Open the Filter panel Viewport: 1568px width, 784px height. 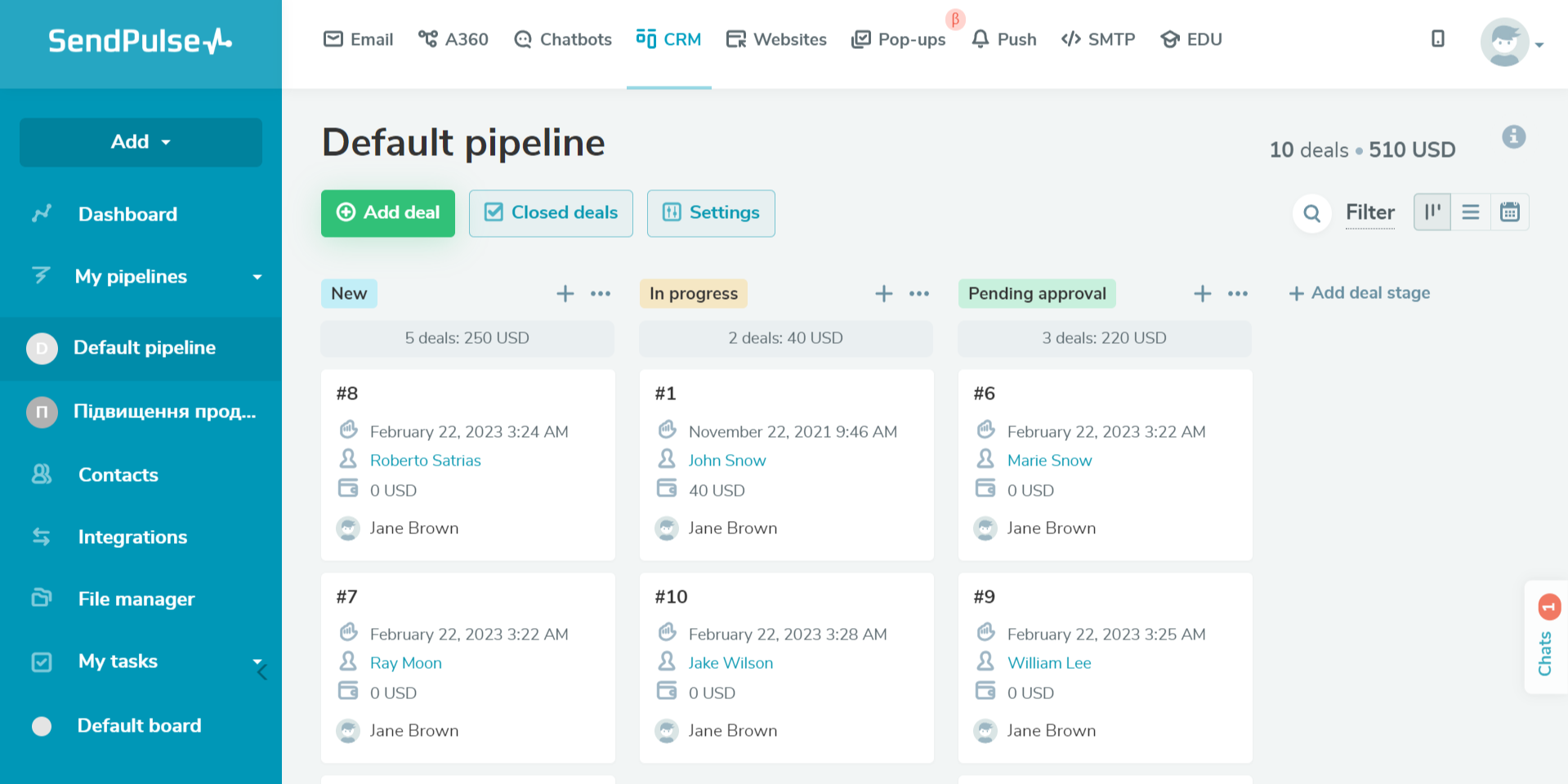coord(1370,212)
